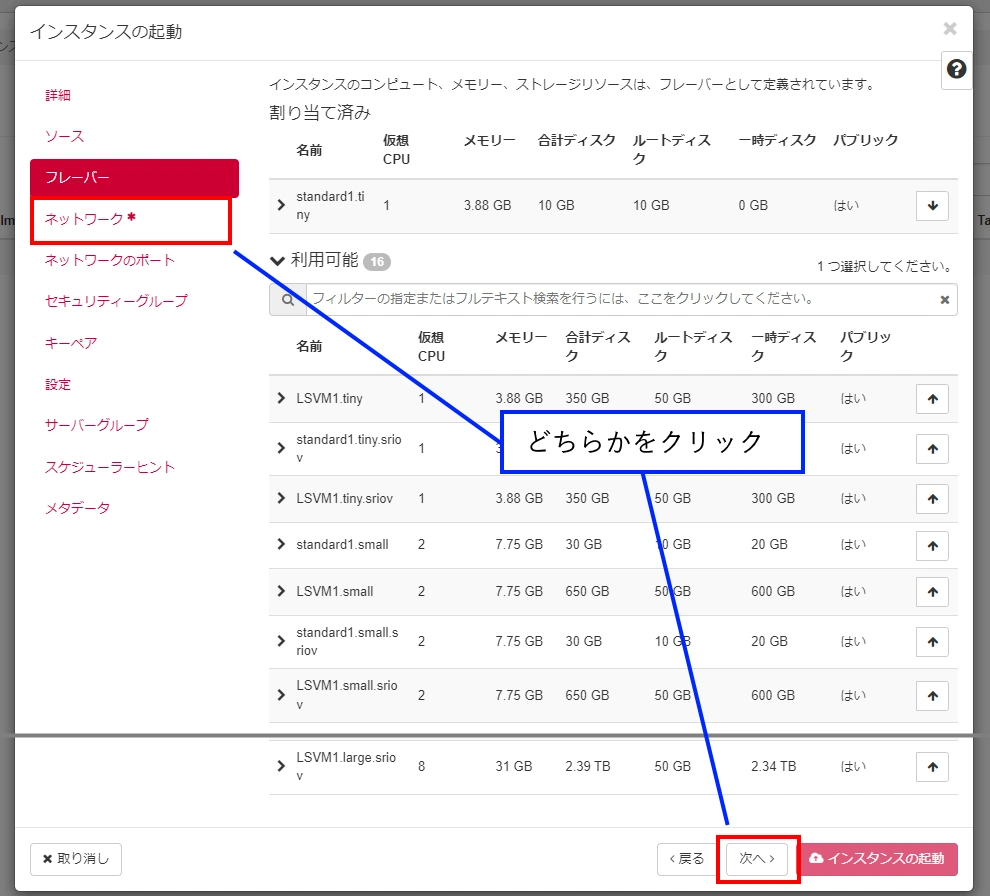Add LSVM1.small flavor with up arrow
The height and width of the screenshot is (896, 990).
click(932, 592)
